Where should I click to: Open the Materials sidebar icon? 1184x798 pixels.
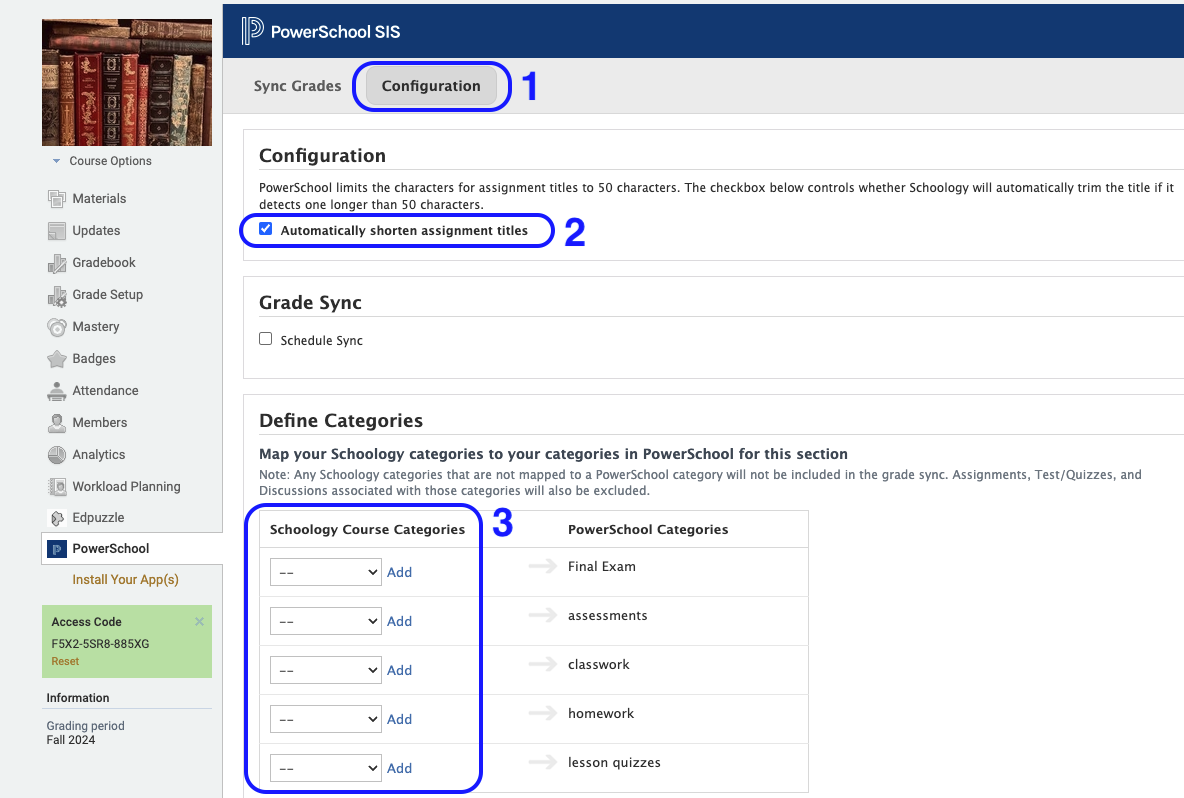[x=57, y=199]
